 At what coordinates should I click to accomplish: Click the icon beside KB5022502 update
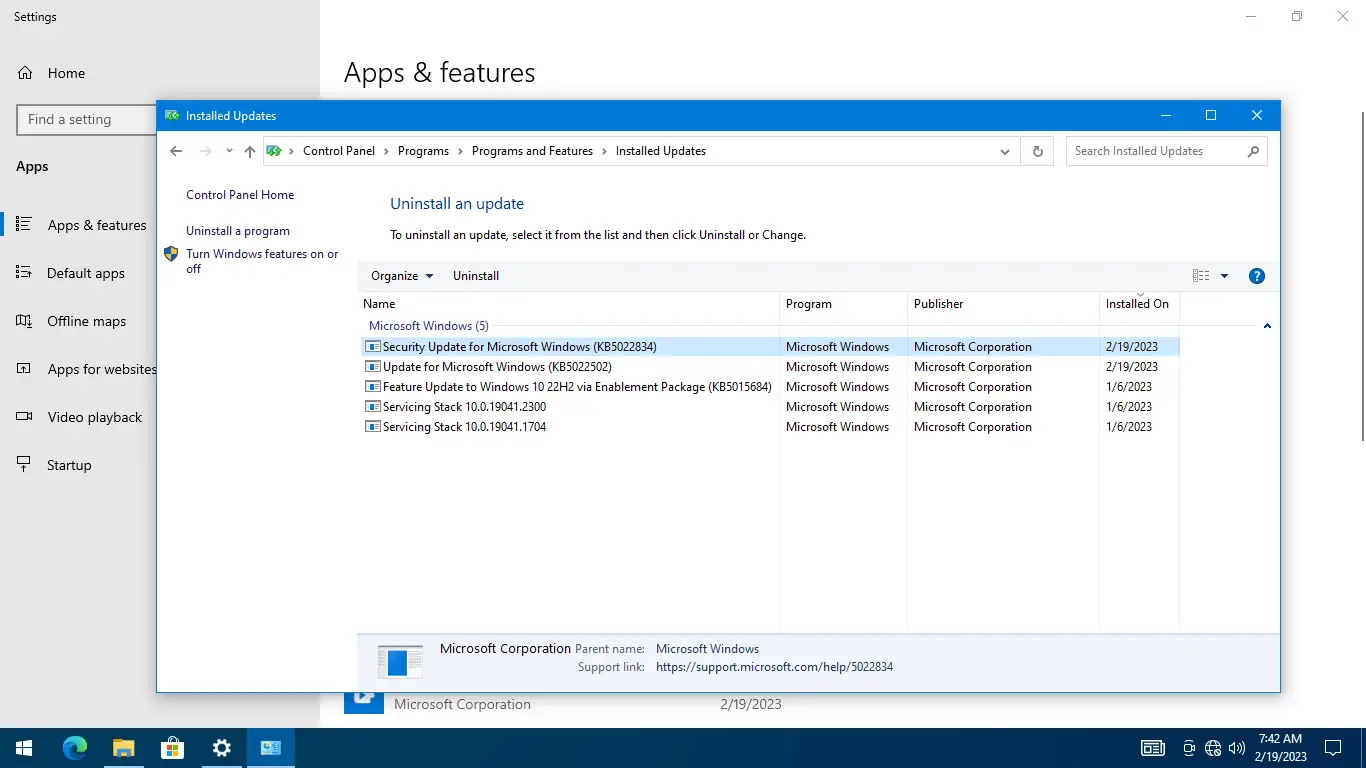click(373, 367)
